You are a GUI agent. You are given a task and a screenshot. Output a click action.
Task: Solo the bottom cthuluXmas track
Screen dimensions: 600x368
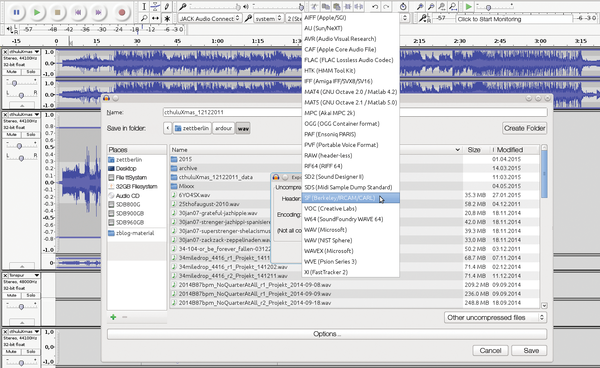pyautogui.click(x=31, y=351)
